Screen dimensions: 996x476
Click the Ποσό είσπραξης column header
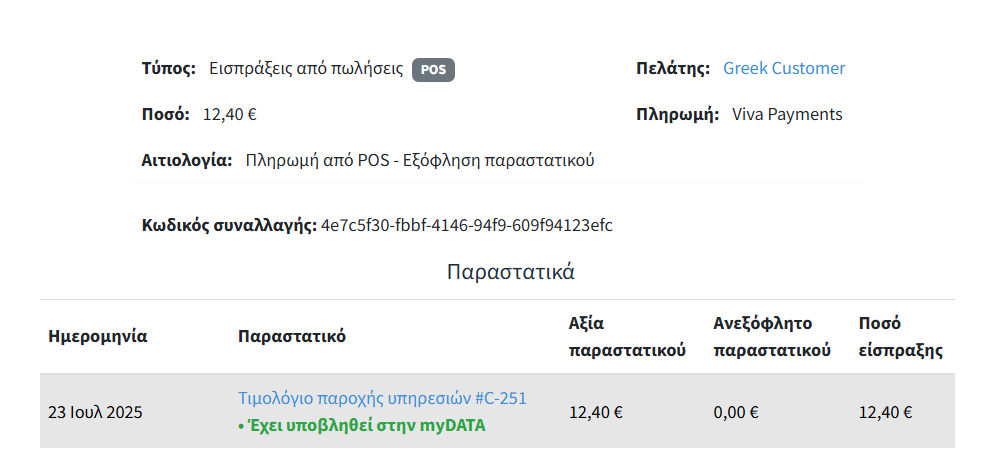901,337
